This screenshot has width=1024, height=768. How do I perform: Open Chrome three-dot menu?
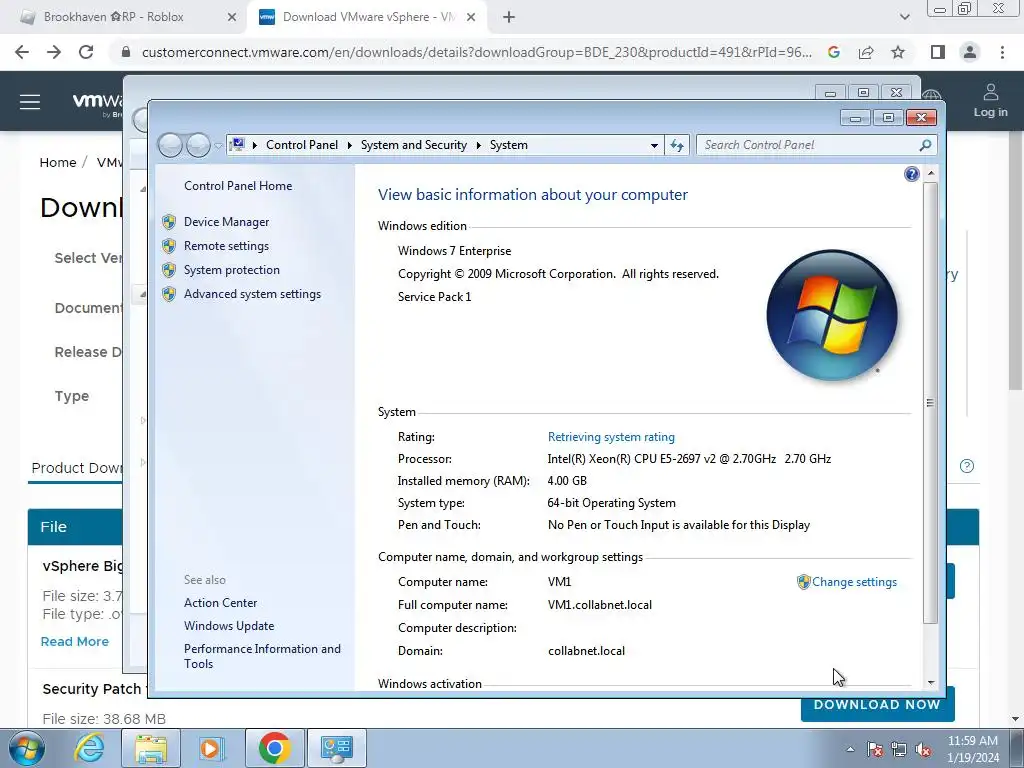click(x=1002, y=52)
